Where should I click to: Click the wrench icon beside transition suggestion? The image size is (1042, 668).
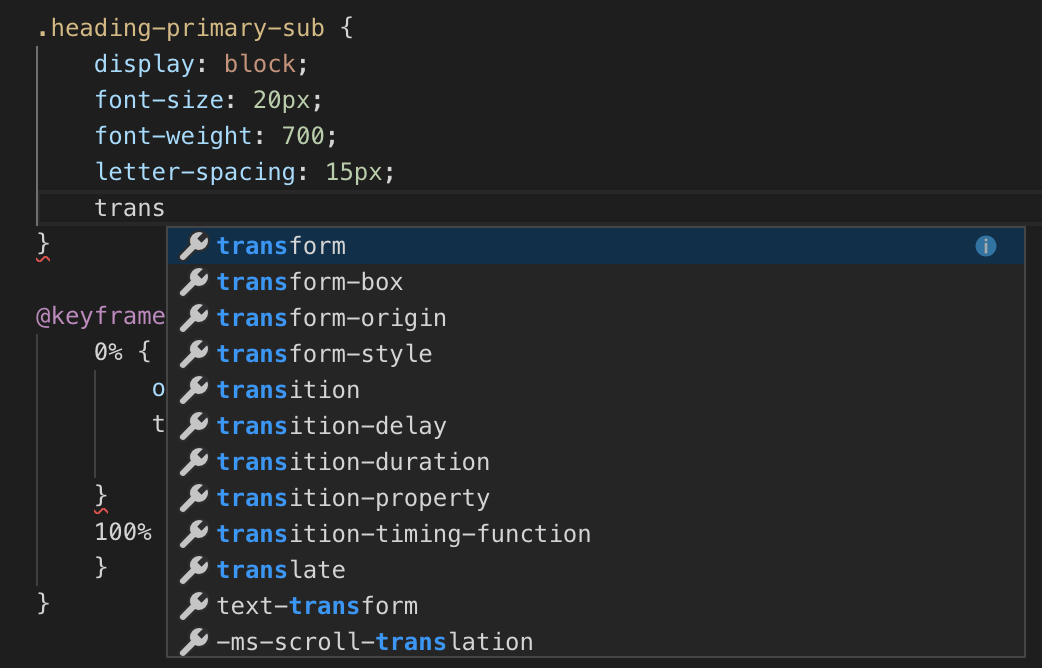192,389
